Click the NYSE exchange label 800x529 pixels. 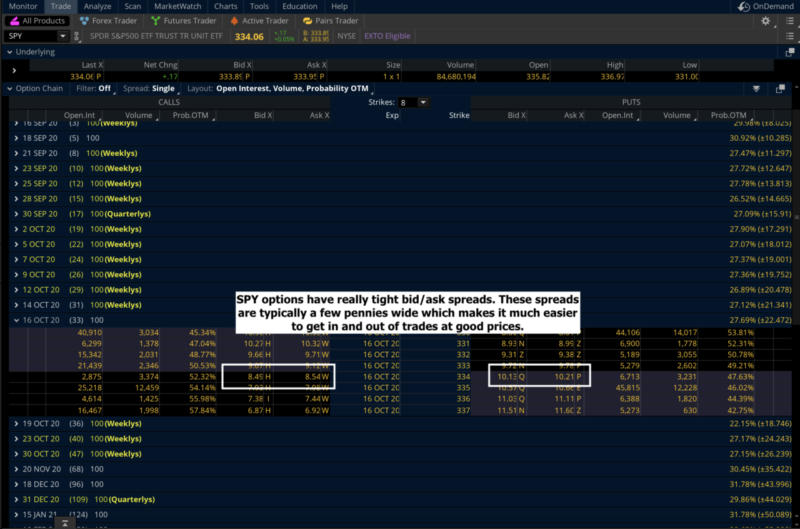tap(346, 36)
